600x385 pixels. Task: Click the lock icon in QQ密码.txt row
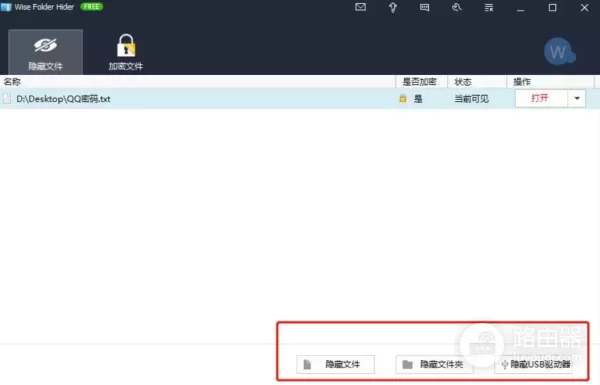coord(403,99)
